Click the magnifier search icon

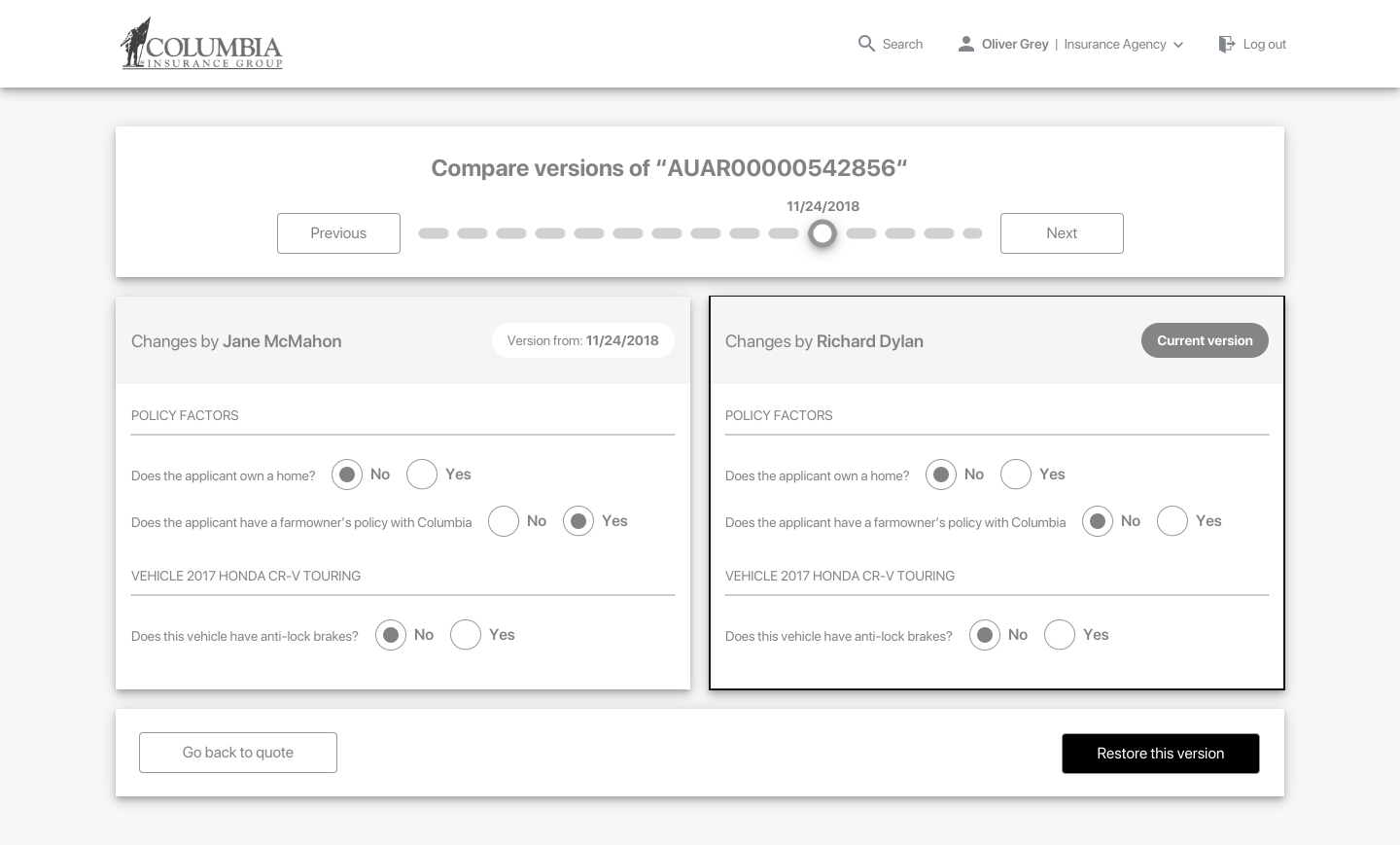(866, 44)
